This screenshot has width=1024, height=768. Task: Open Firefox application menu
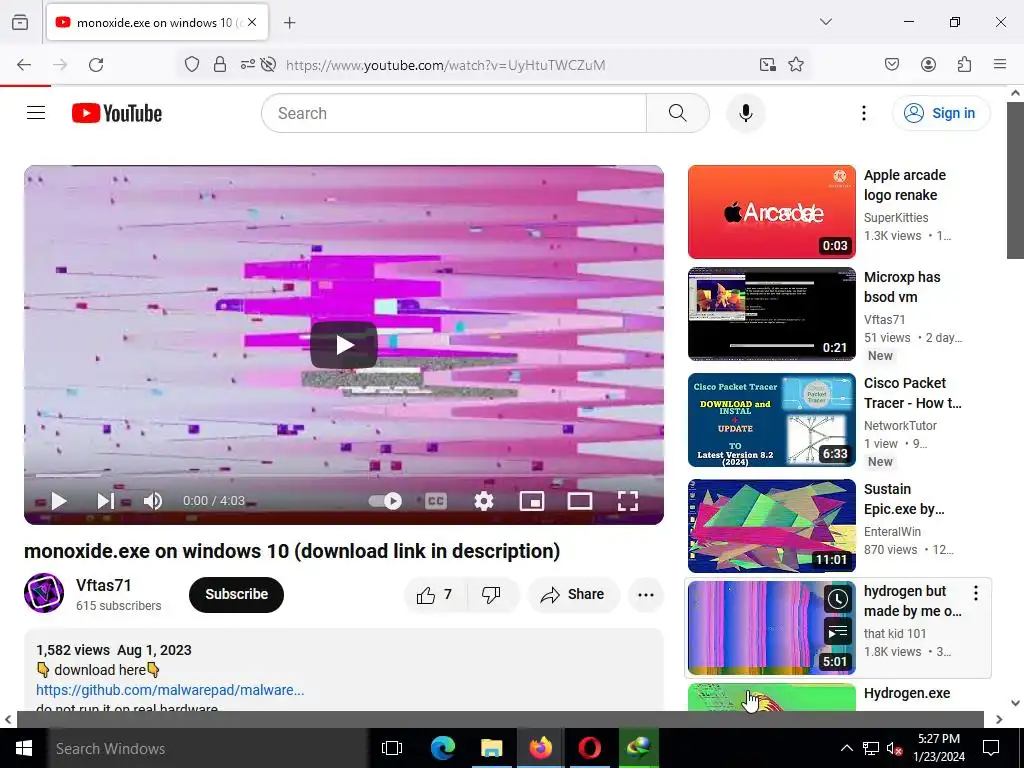point(1000,65)
